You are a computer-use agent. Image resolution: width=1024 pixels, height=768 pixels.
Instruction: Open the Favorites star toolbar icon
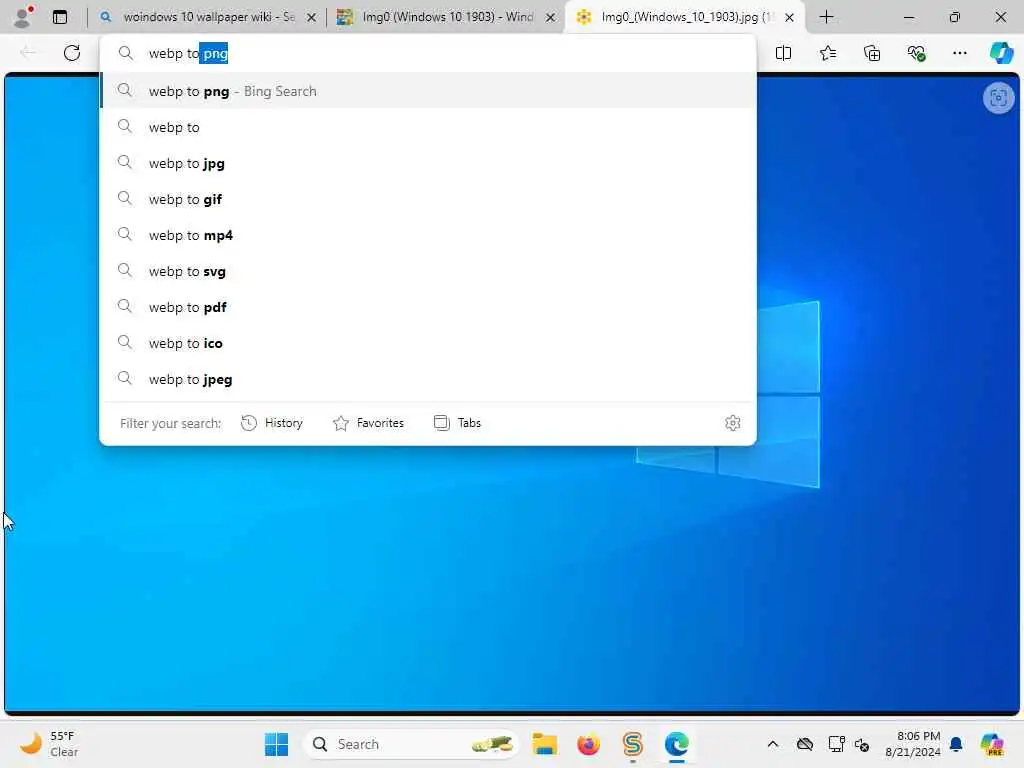827,53
